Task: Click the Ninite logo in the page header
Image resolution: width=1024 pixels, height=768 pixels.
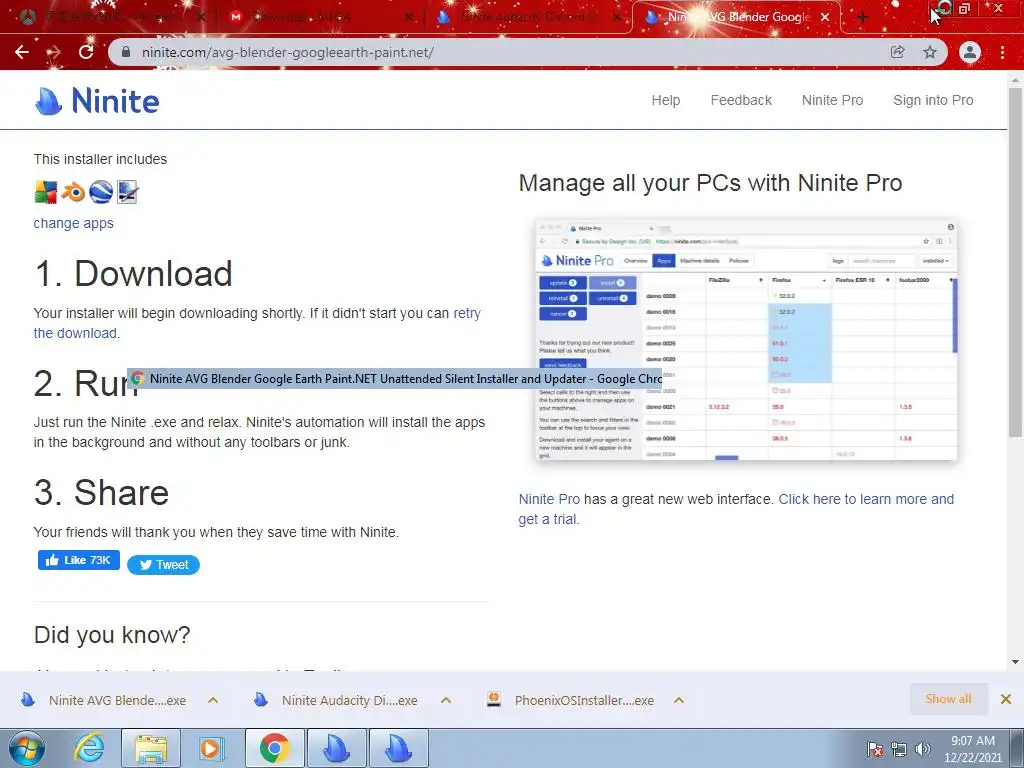Action: [x=97, y=101]
